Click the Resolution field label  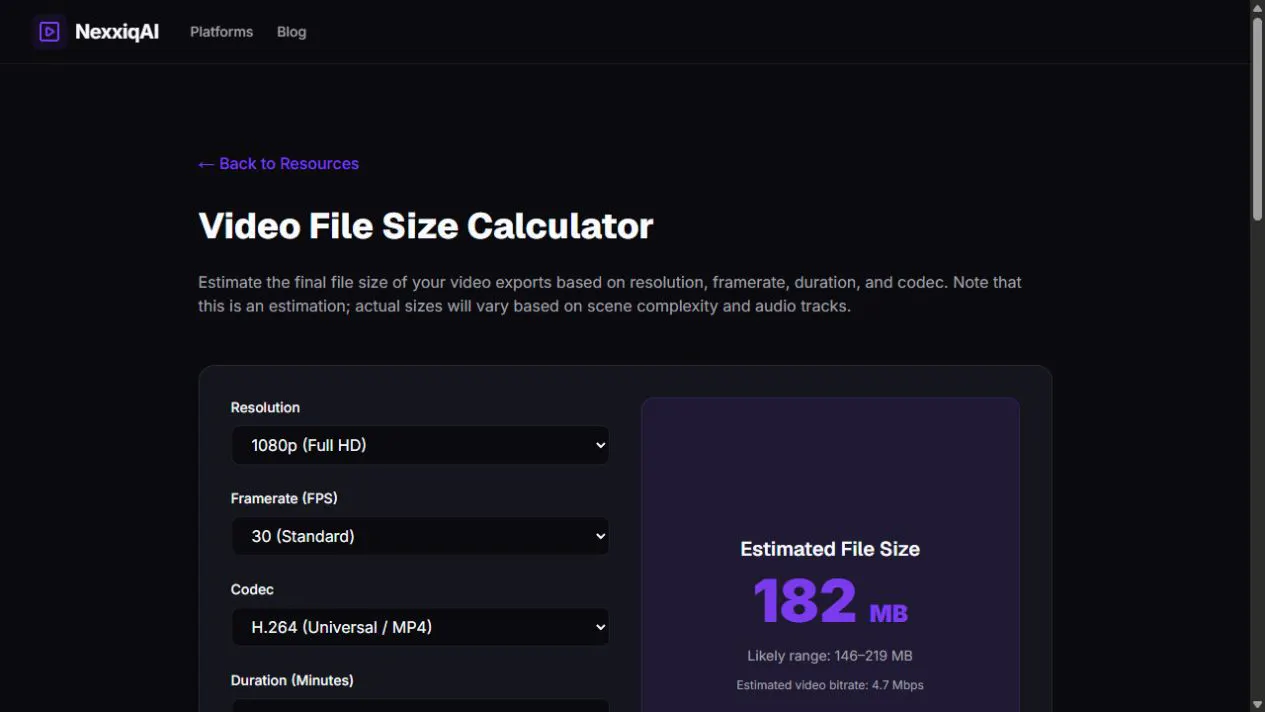[265, 407]
